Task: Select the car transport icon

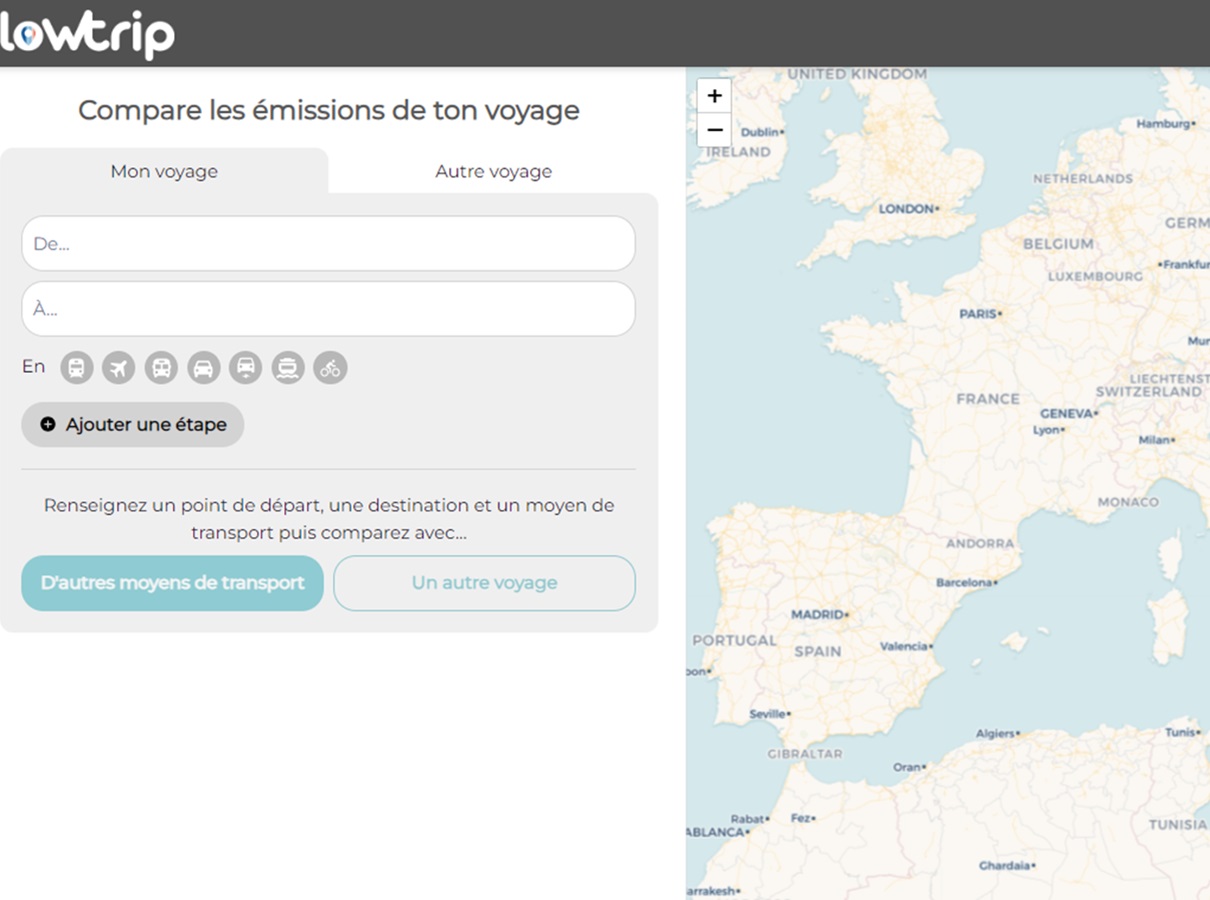Action: click(203, 368)
